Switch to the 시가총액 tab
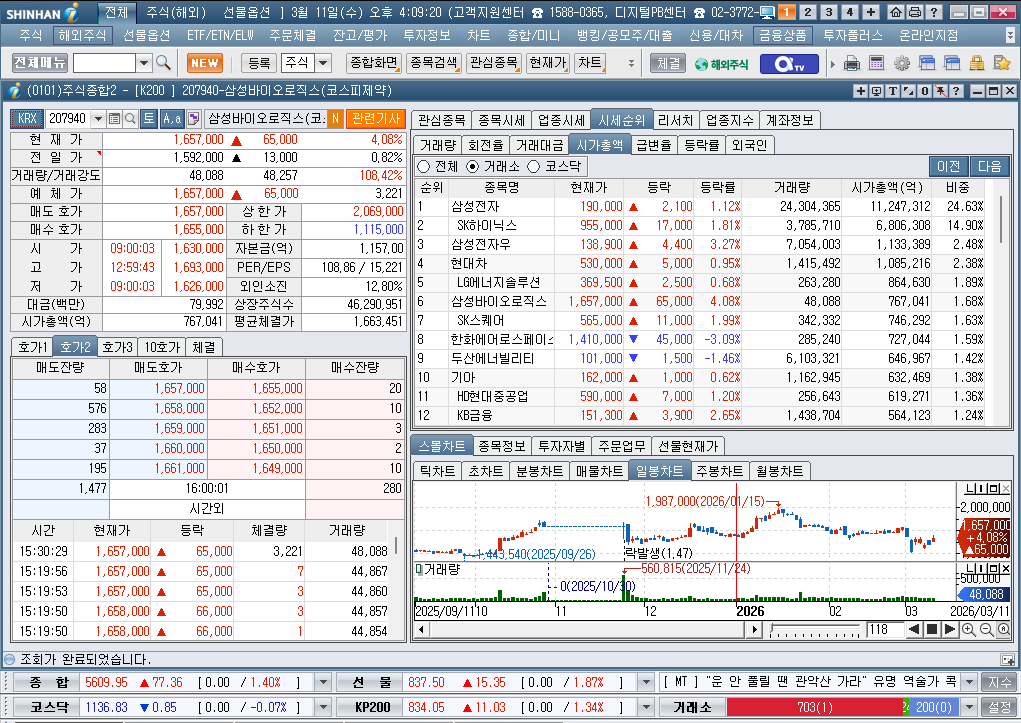Image resolution: width=1021 pixels, height=723 pixels. click(x=600, y=145)
